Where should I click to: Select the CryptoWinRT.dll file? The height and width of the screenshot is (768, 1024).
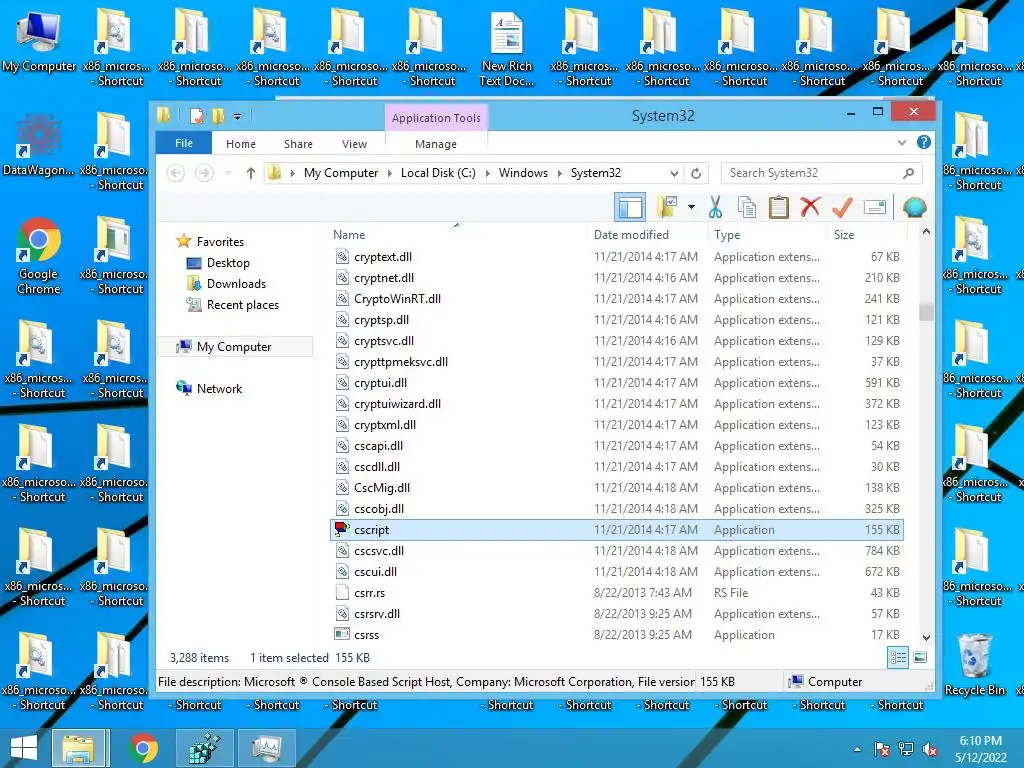click(x=397, y=298)
